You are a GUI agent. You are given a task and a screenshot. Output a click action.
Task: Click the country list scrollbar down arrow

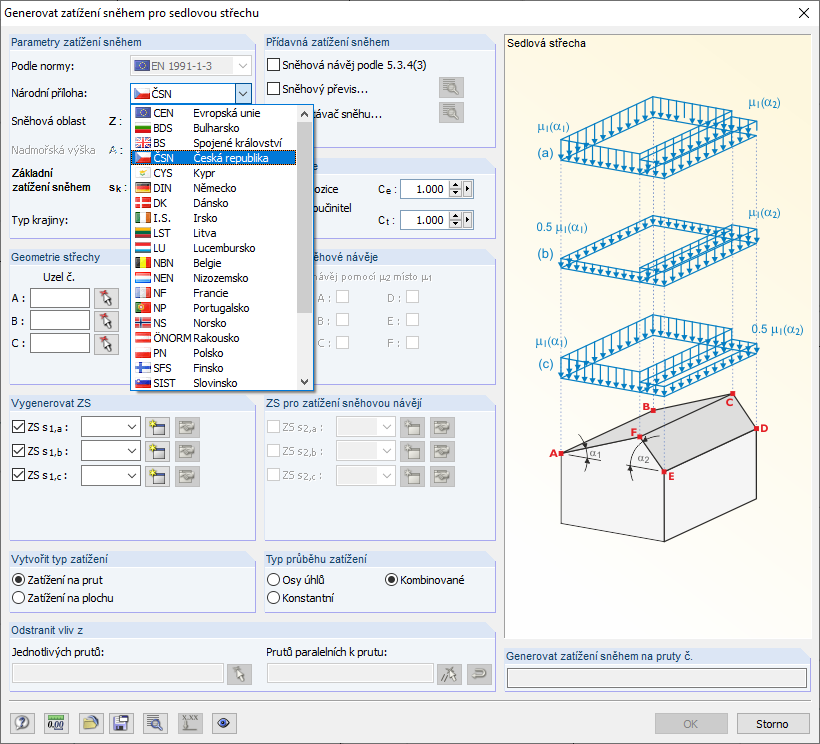[304, 382]
